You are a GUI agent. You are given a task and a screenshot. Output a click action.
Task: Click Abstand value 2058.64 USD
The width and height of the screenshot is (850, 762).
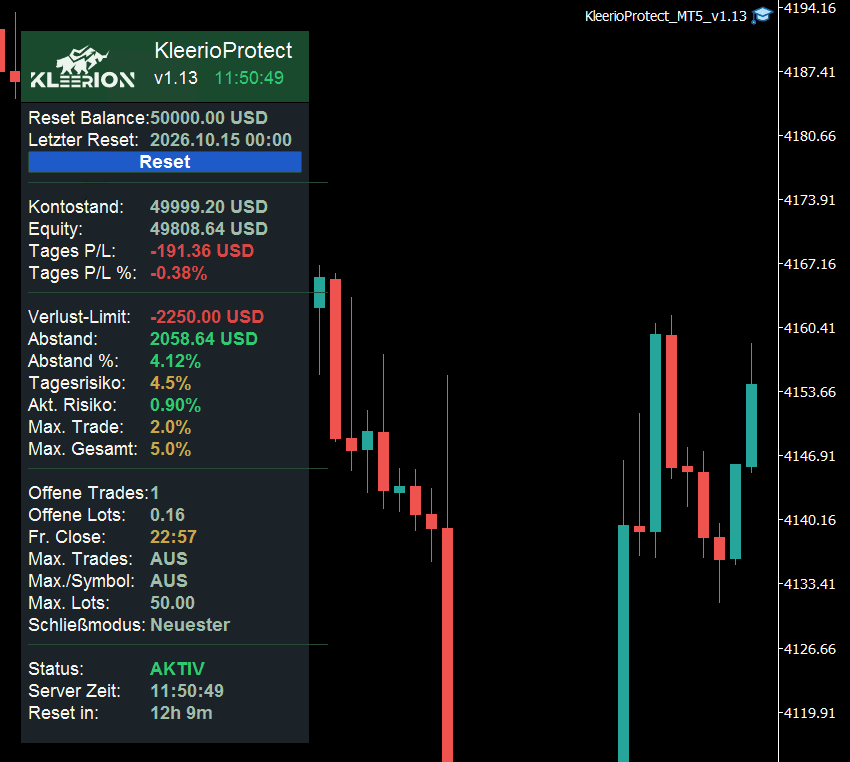point(204,339)
